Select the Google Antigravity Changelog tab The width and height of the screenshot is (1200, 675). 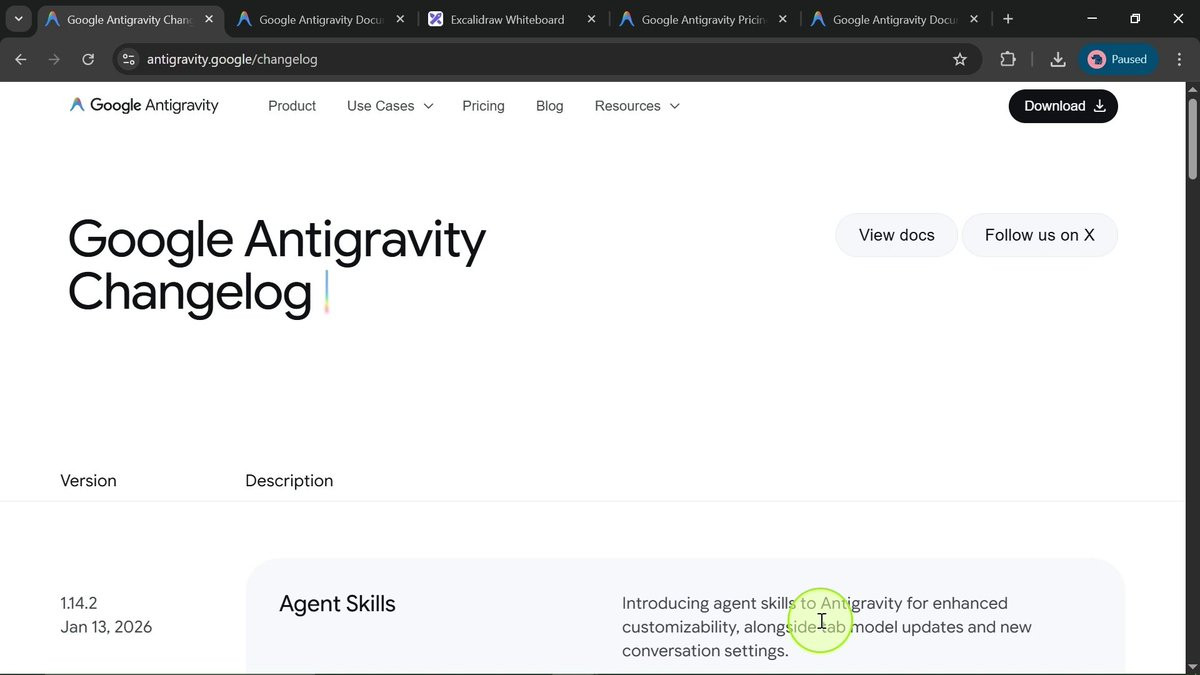click(x=128, y=19)
